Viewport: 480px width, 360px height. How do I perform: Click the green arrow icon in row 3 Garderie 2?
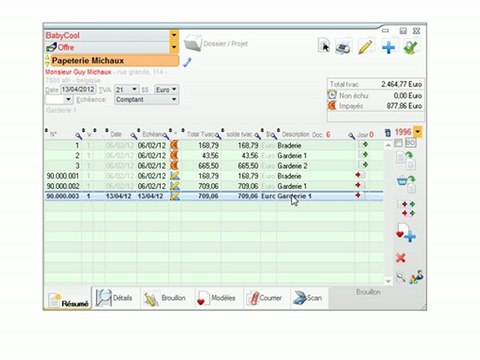[x=363, y=165]
